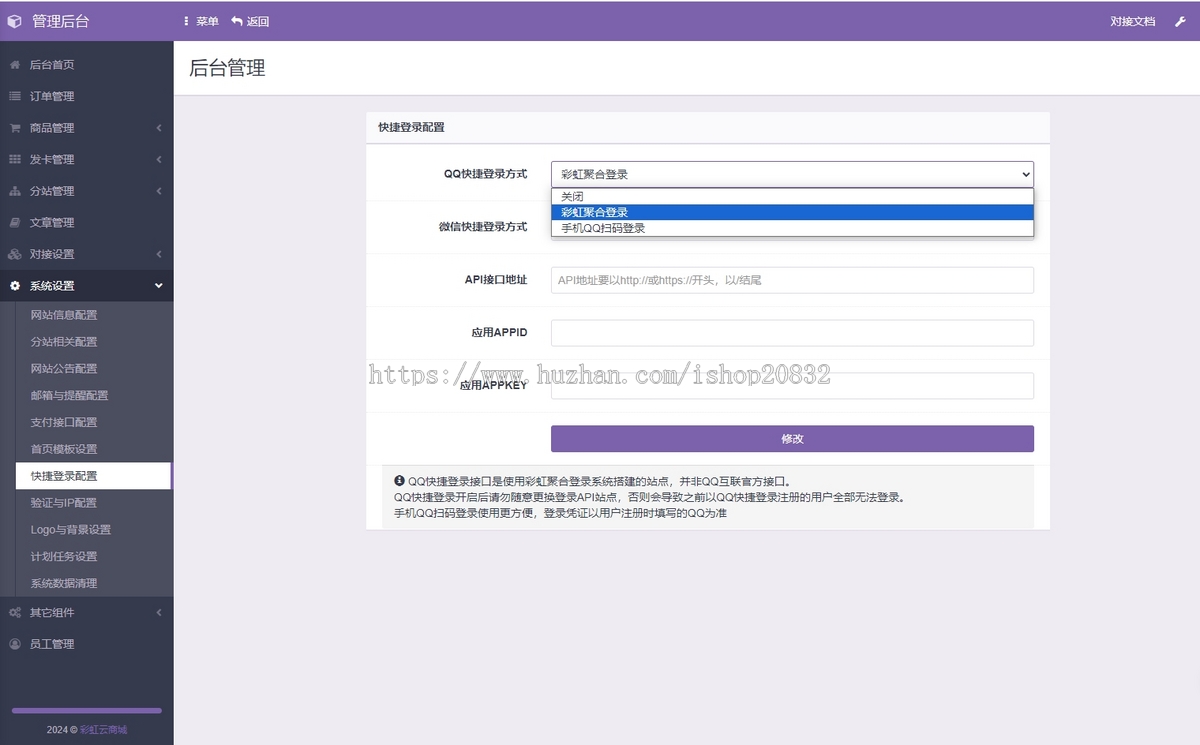1200x745 pixels.
Task: Click the cart icon beside 商品管理
Action: 15,128
